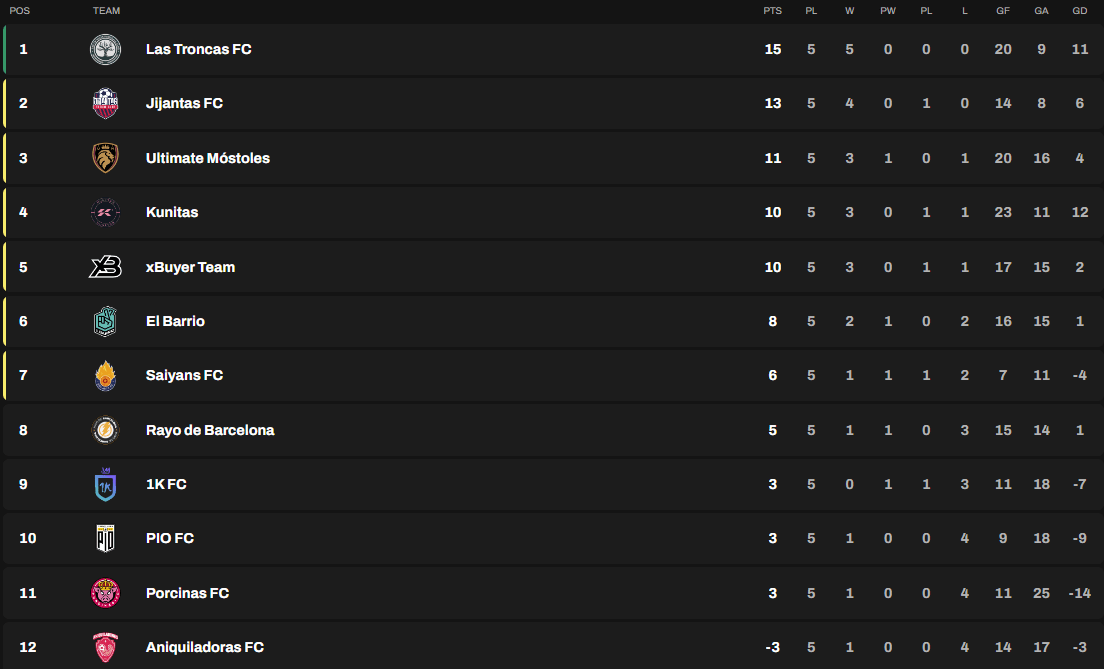Click the 1K FC shield icon
The image size is (1104, 669).
pyautogui.click(x=106, y=484)
